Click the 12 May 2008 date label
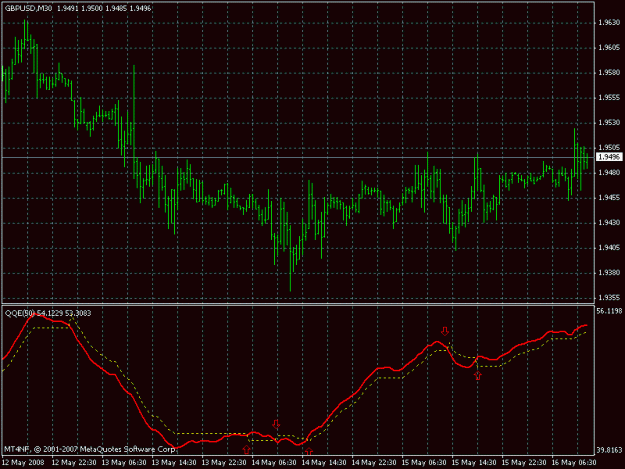This screenshot has width=625, height=469. 23,463
